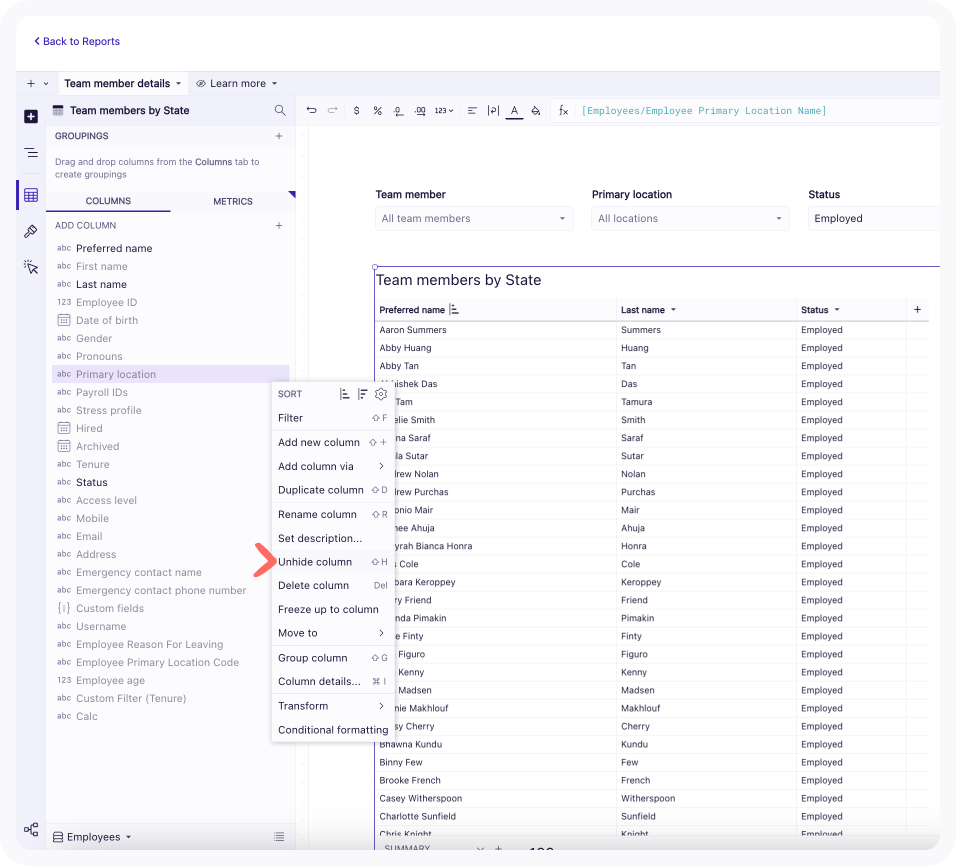Choose Duplicate column menu item
The image size is (956, 866).
pyautogui.click(x=332, y=490)
